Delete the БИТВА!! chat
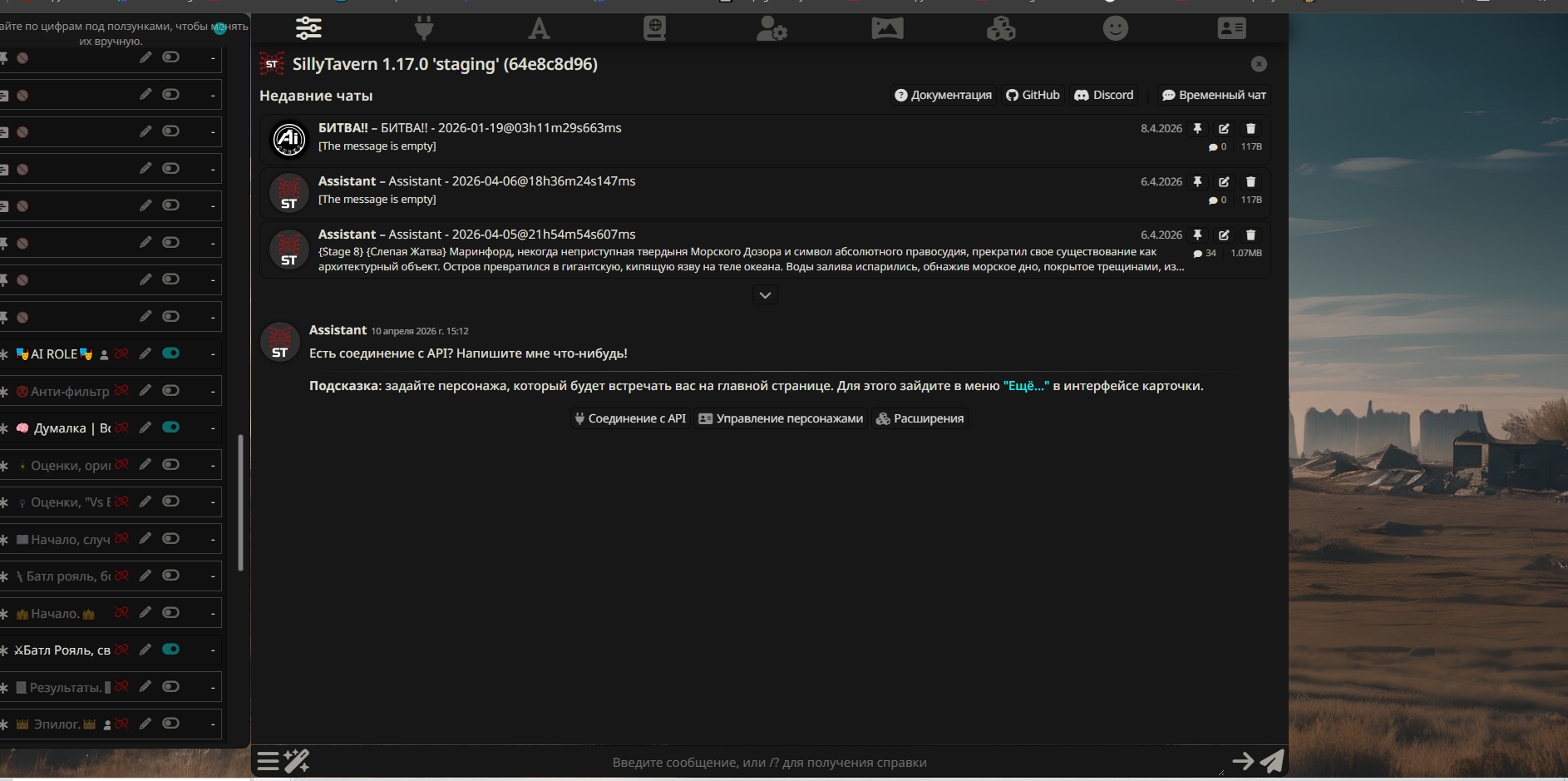Screen dimensions: 1568x781 [1250, 129]
